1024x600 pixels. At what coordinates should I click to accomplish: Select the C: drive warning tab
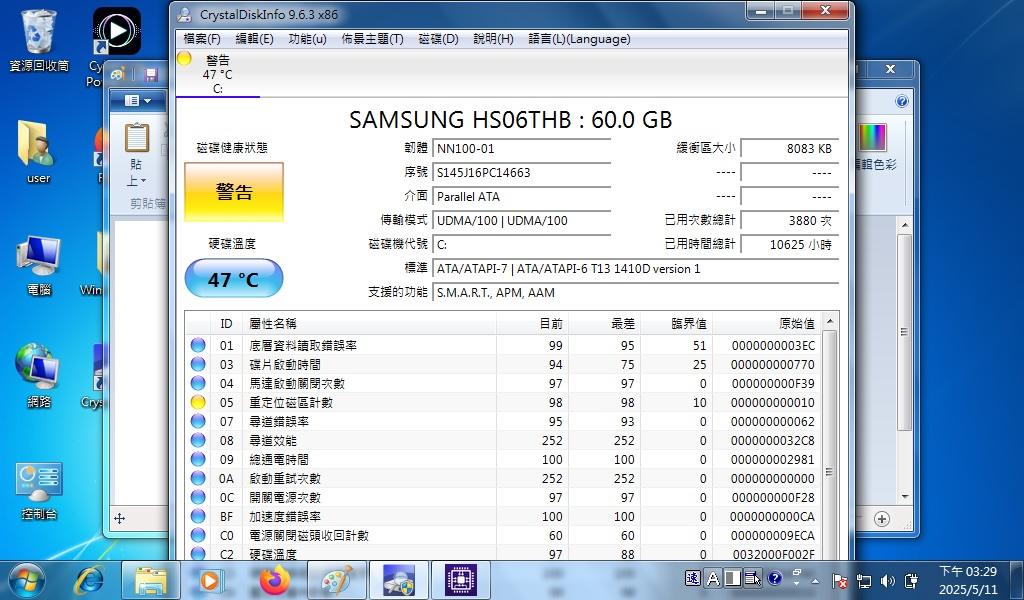[217, 75]
